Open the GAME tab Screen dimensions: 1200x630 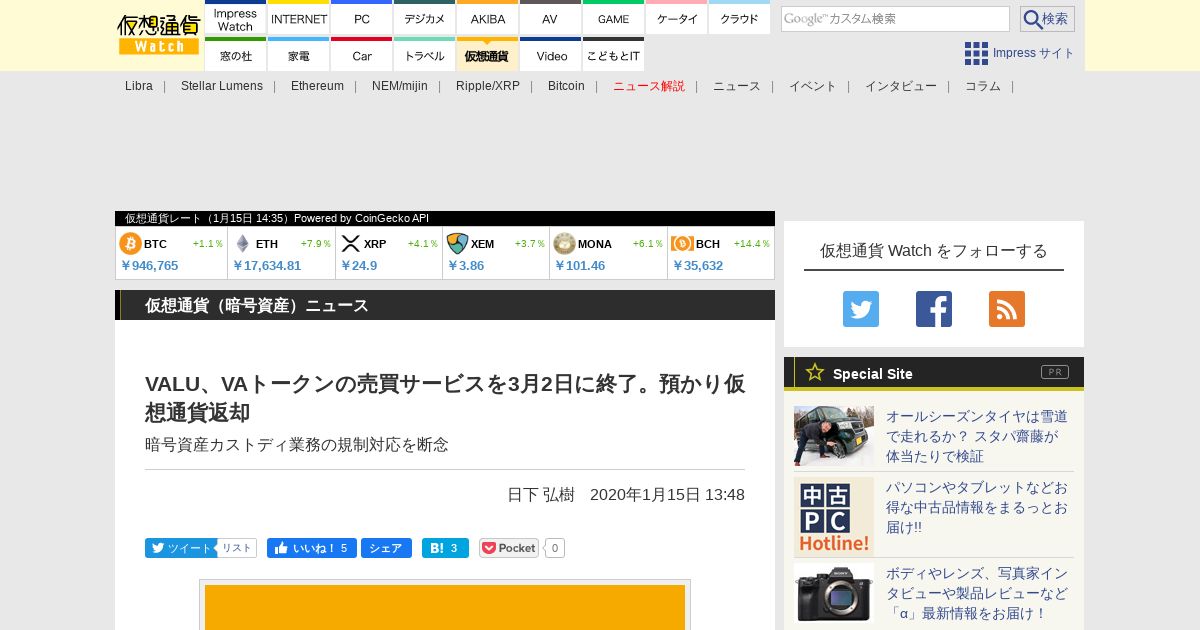[x=613, y=18]
